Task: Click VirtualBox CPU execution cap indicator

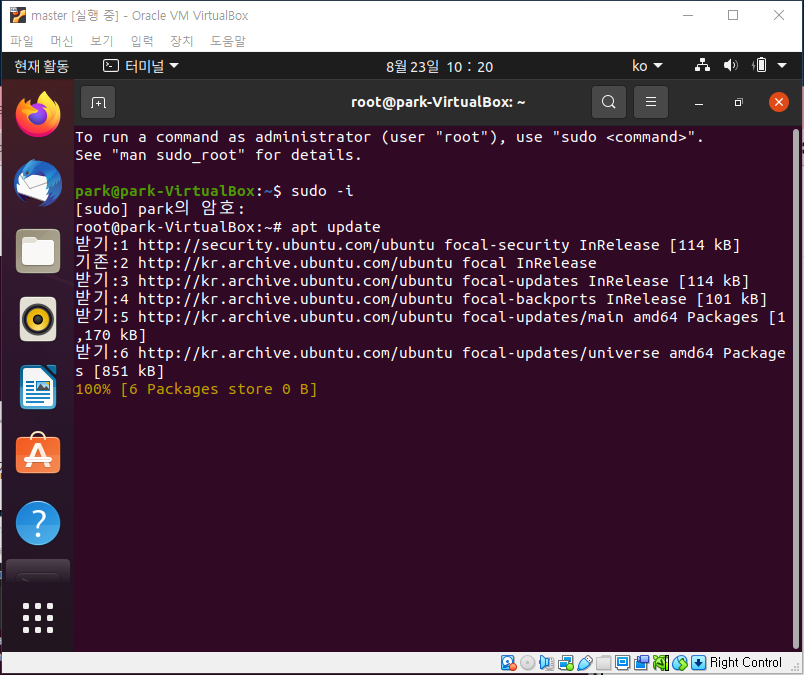Action: (x=660, y=663)
